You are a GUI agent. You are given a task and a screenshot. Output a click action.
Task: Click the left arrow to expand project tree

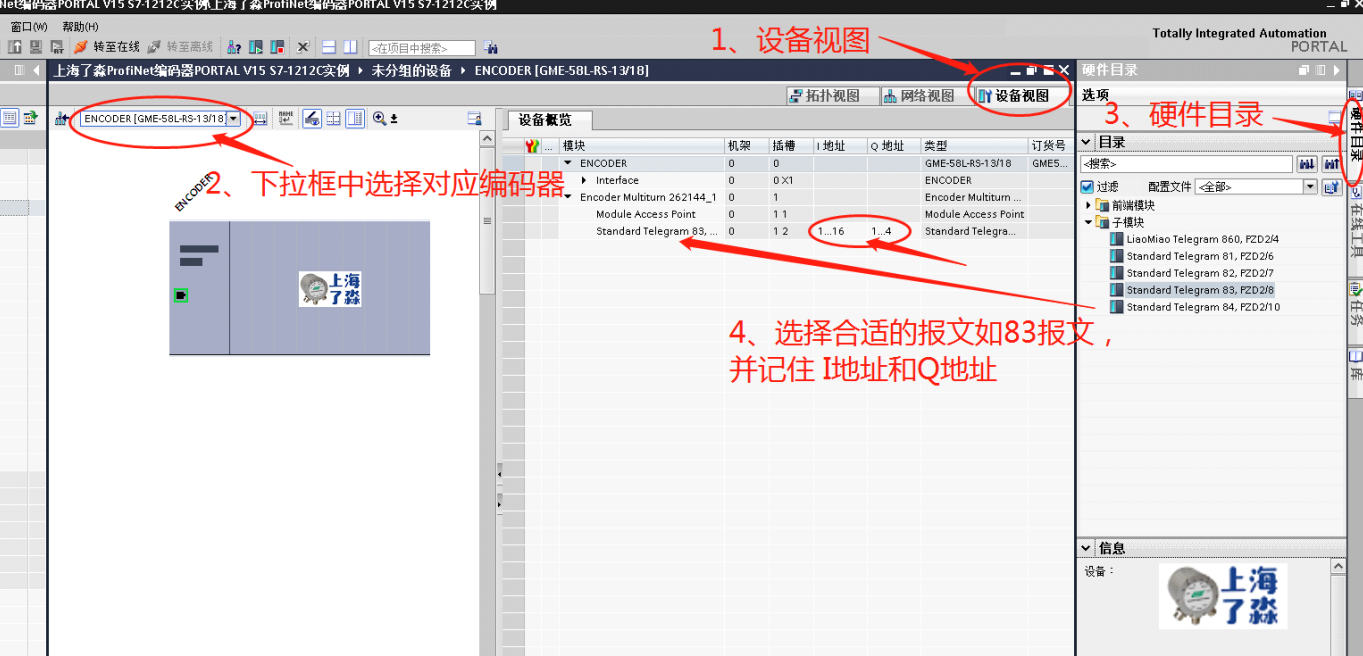coord(37,70)
